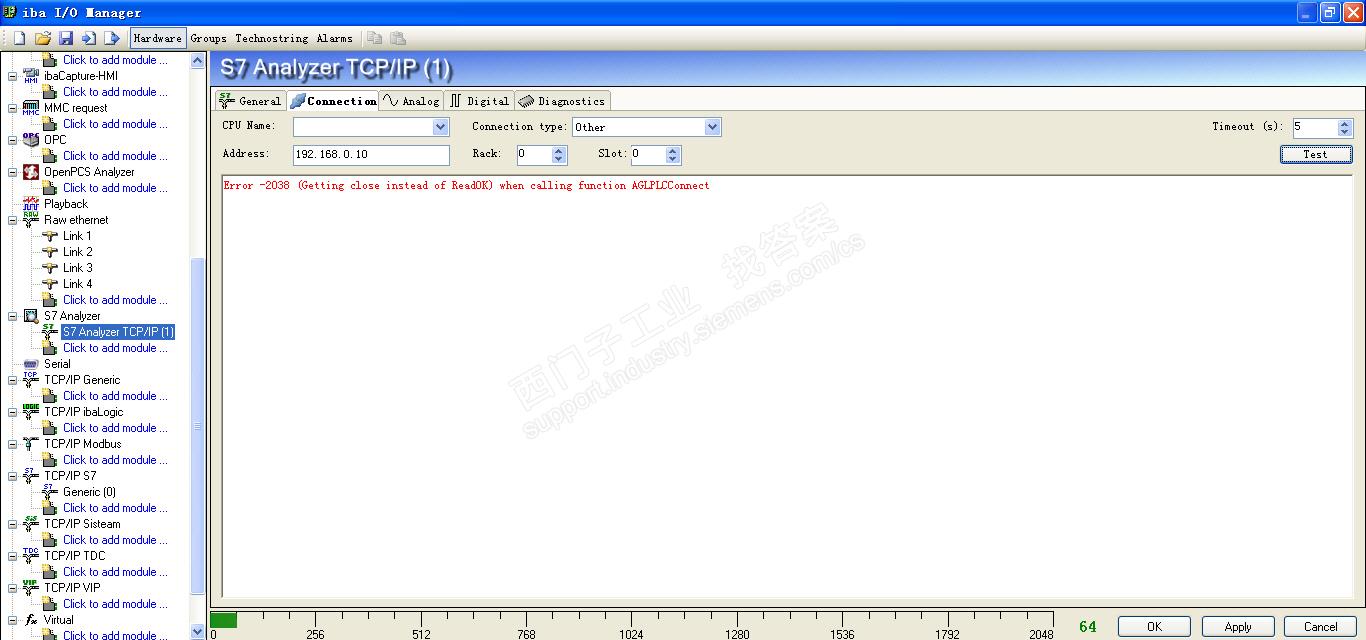Click the TCP/IP Sisteam node icon
Image resolution: width=1366 pixels, height=640 pixels.
coord(31,524)
